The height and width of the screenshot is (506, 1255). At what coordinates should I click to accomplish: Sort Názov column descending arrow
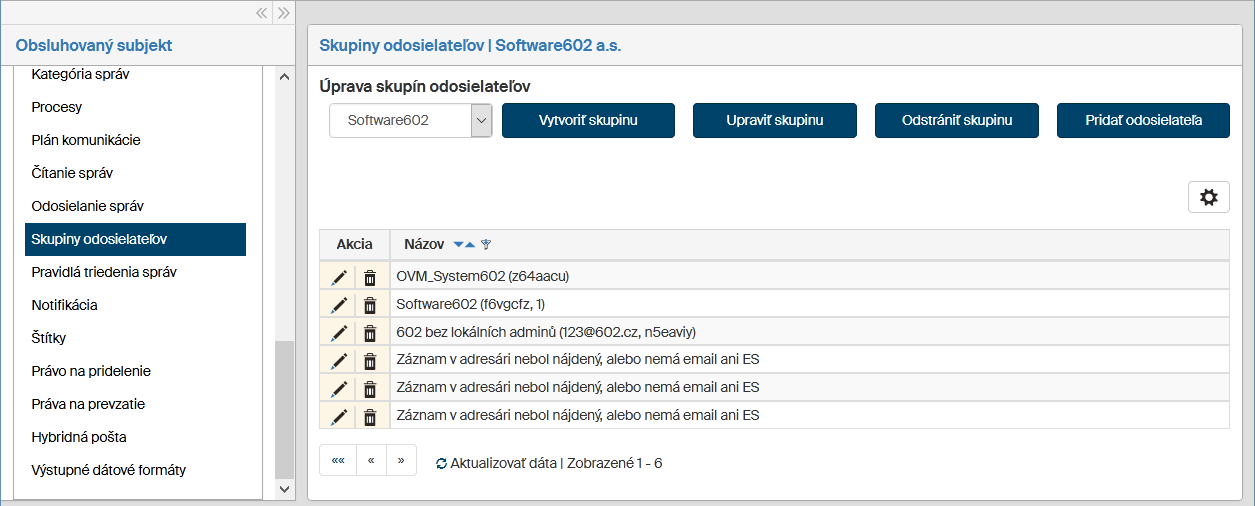(459, 245)
